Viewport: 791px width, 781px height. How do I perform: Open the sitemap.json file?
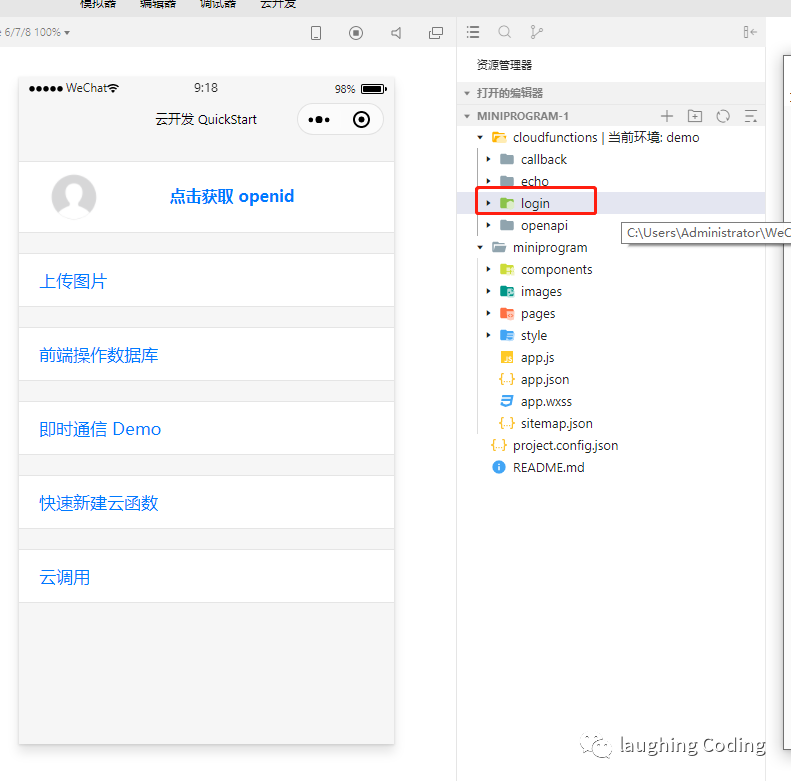(x=557, y=423)
